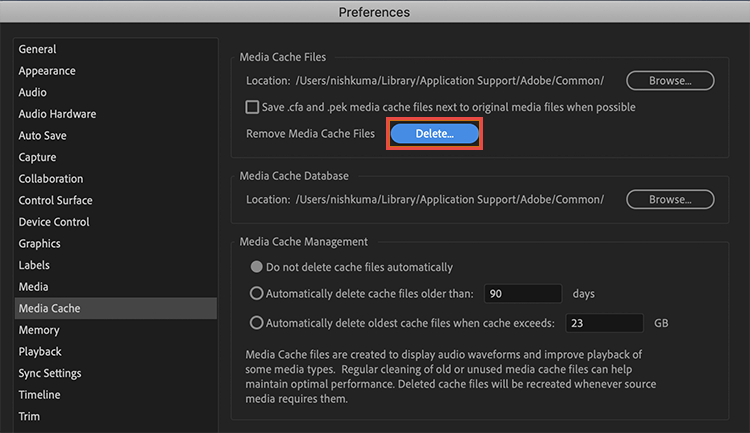The height and width of the screenshot is (433, 750).
Task: Select Do not delete cache files automatically
Action: 257,267
